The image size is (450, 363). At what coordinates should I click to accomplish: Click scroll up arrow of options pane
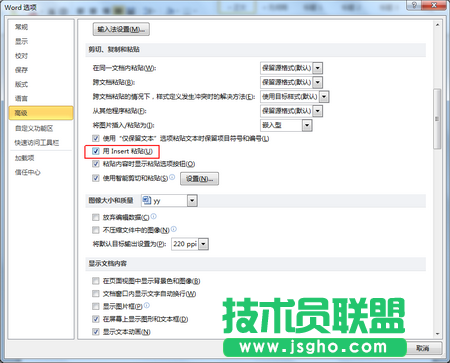tap(437, 25)
